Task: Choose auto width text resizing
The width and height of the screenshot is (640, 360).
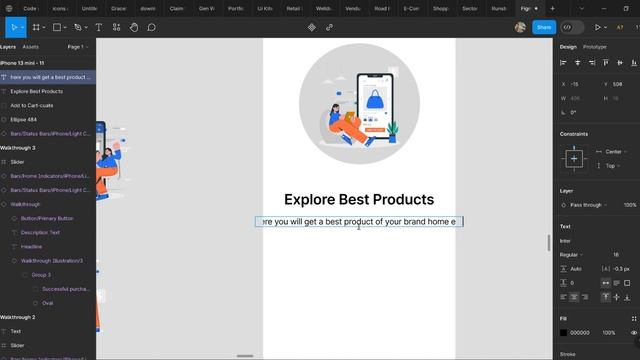Action: (x=606, y=283)
